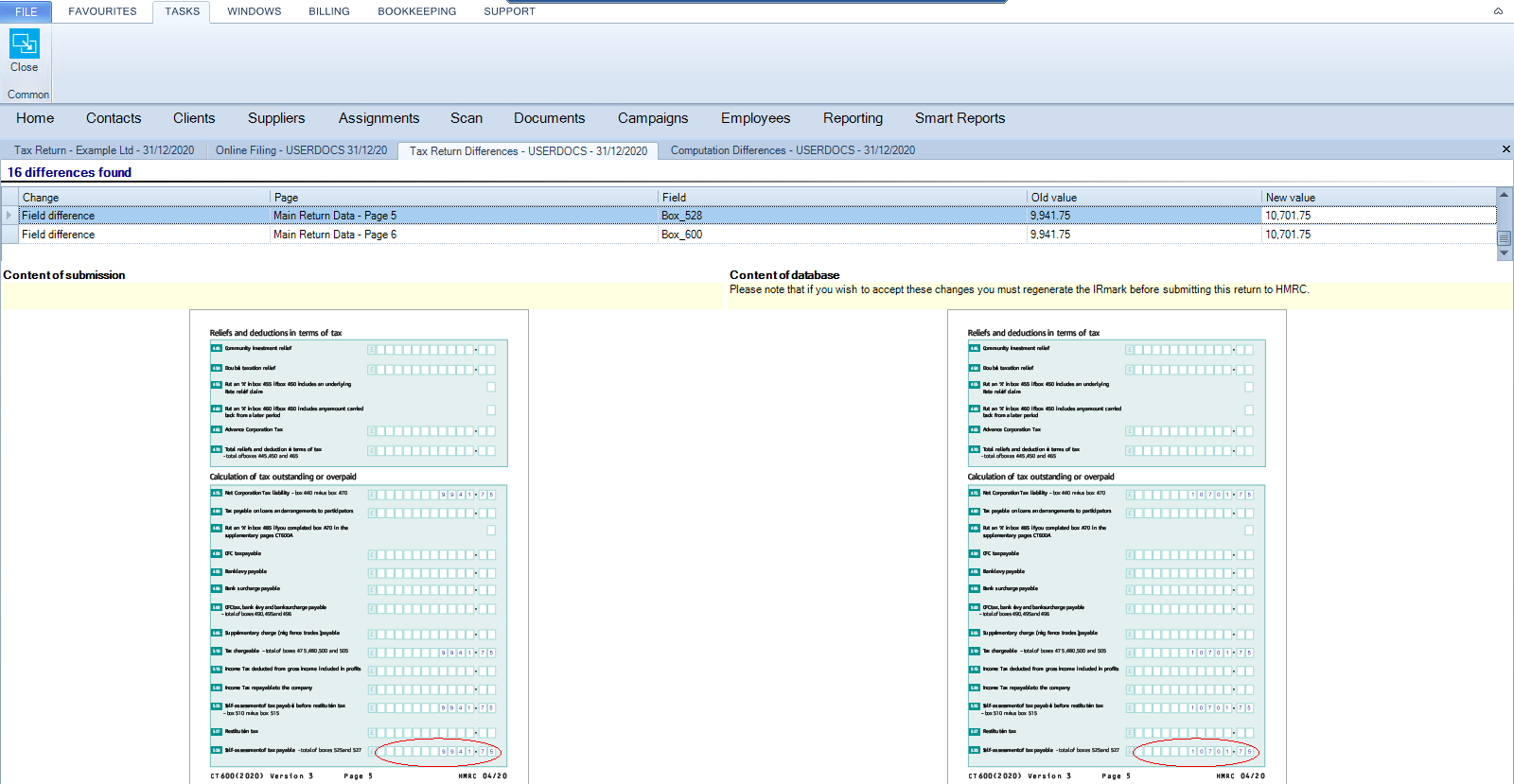Click the Box_600 field cell
The width and height of the screenshot is (1514, 784).
842,235
